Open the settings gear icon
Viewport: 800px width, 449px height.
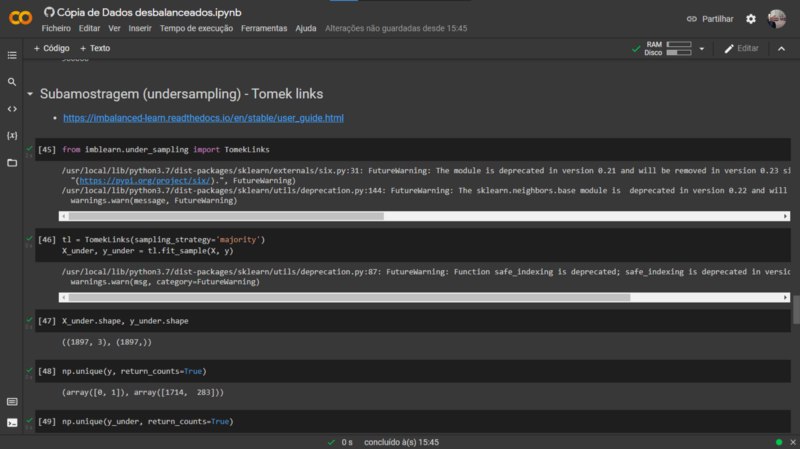tap(751, 19)
